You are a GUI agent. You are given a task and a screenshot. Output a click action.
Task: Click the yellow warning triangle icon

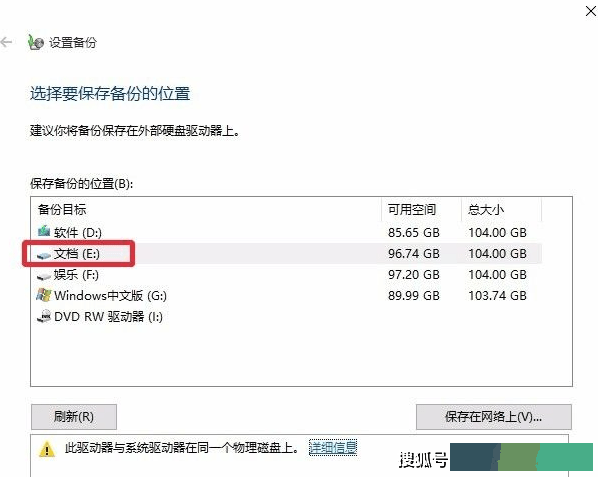[47, 449]
